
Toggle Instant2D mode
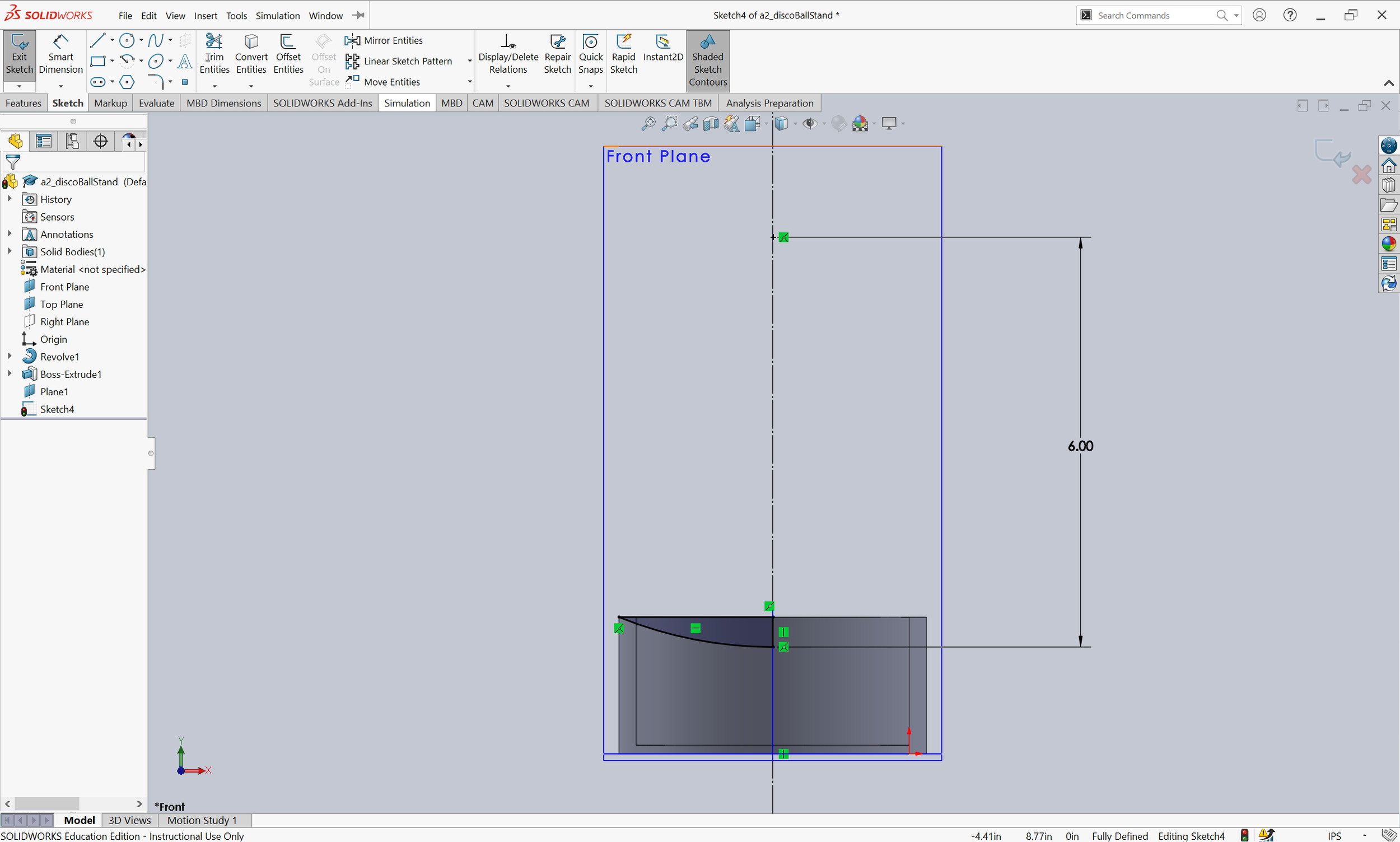(663, 48)
